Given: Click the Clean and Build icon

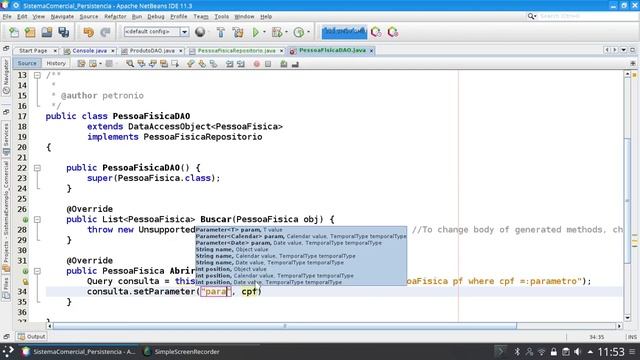Looking at the screenshot, I should [238, 32].
